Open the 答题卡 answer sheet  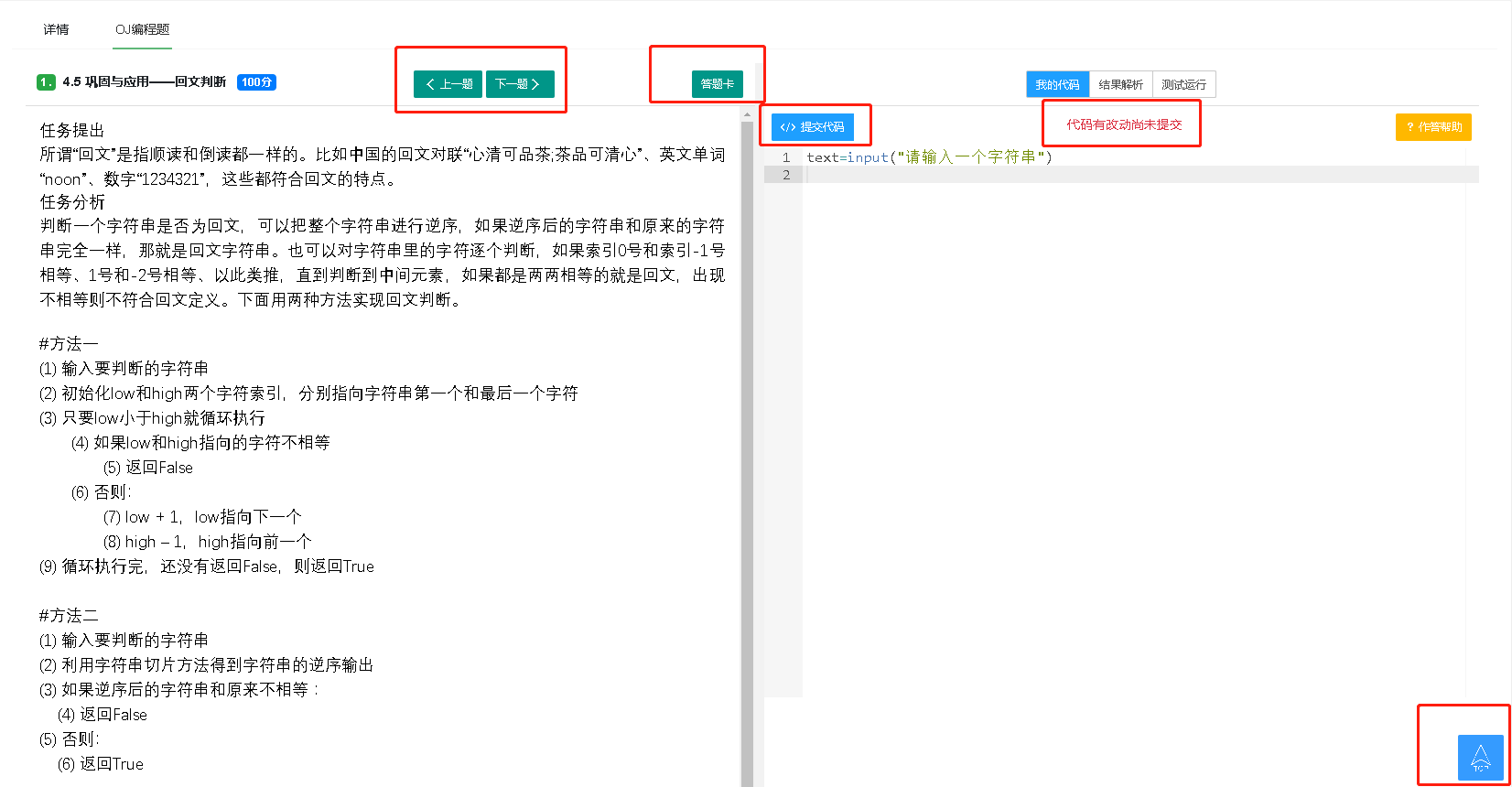[717, 84]
